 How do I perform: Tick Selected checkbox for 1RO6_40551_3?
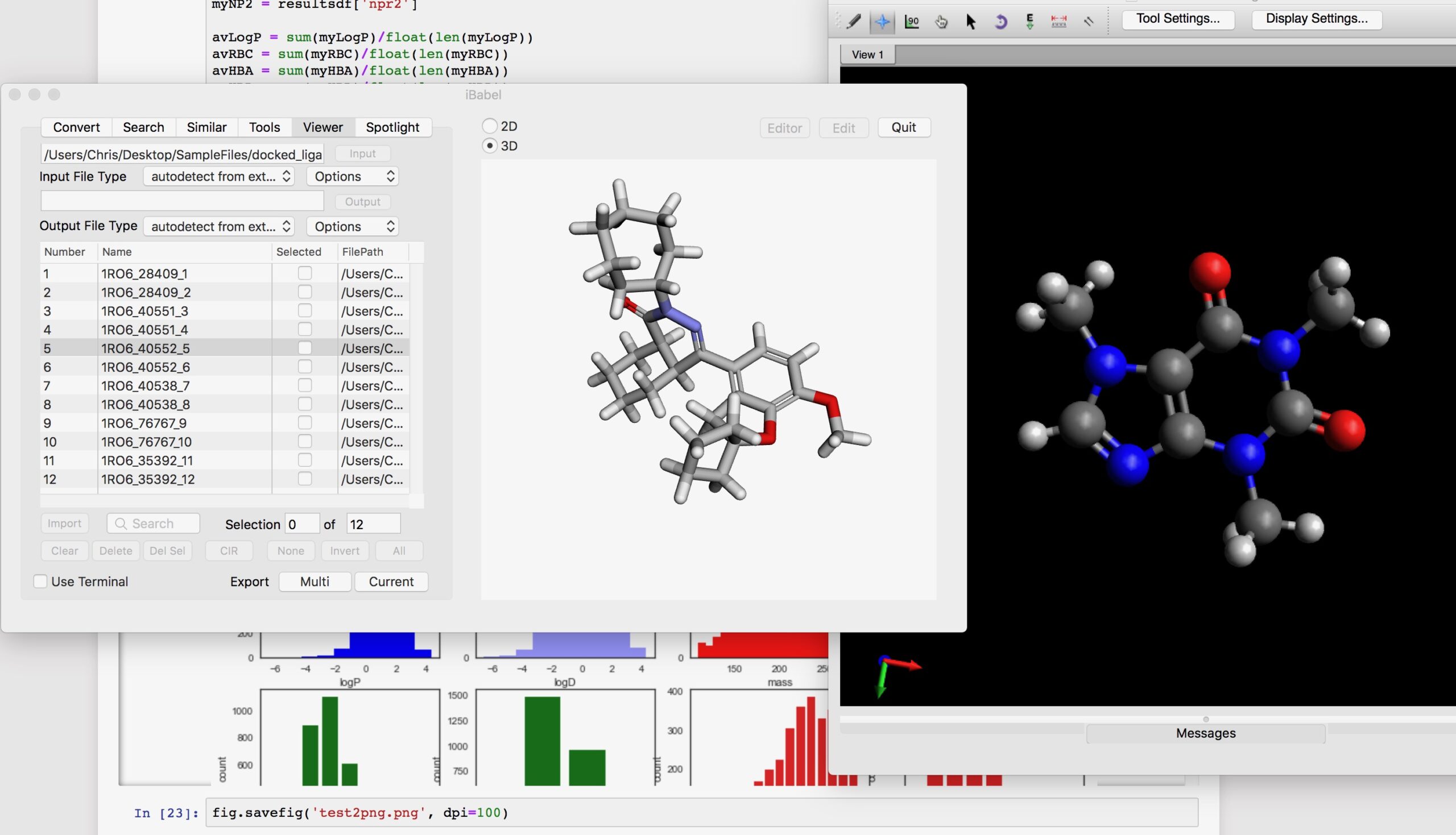pyautogui.click(x=305, y=311)
